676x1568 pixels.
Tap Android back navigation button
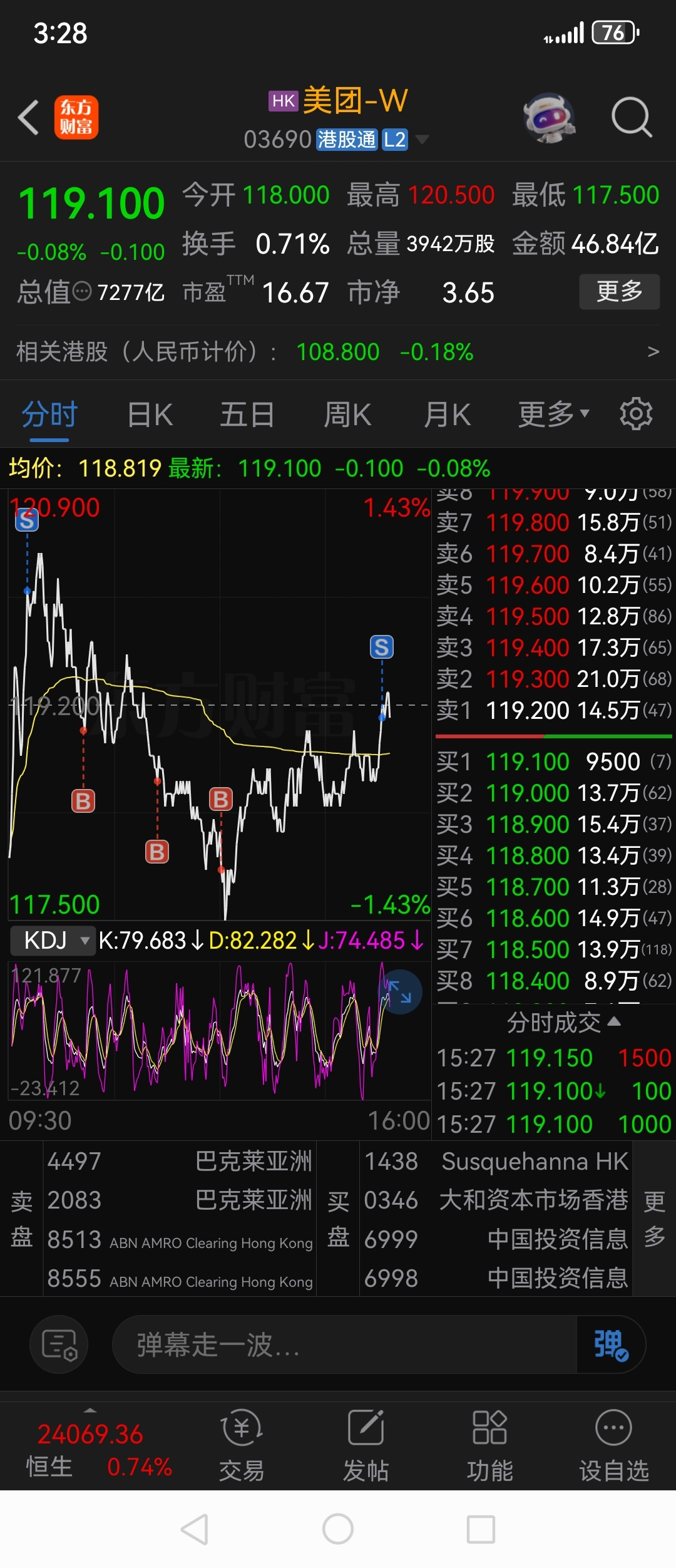click(195, 1529)
